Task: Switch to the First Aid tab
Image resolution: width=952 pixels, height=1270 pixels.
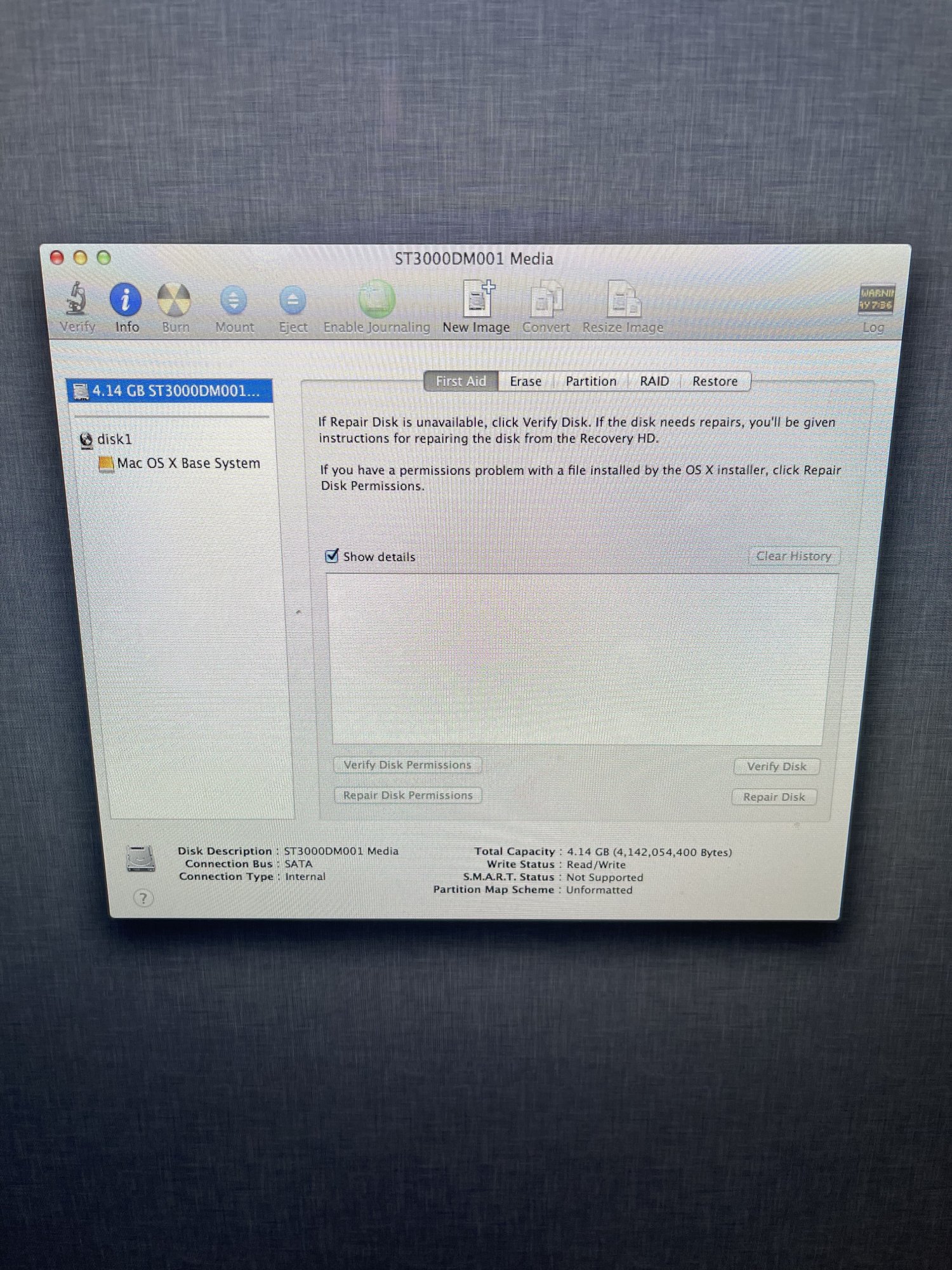Action: 461,381
